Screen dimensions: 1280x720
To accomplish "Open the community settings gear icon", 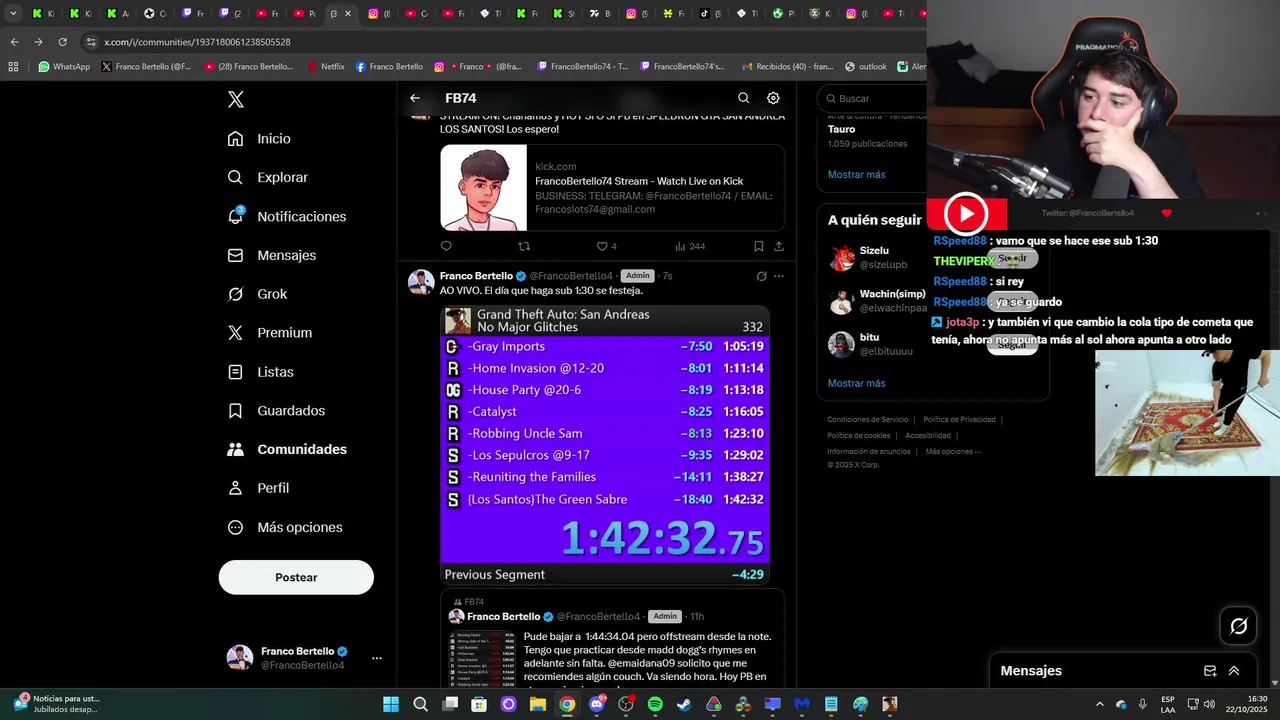I will pyautogui.click(x=773, y=98).
